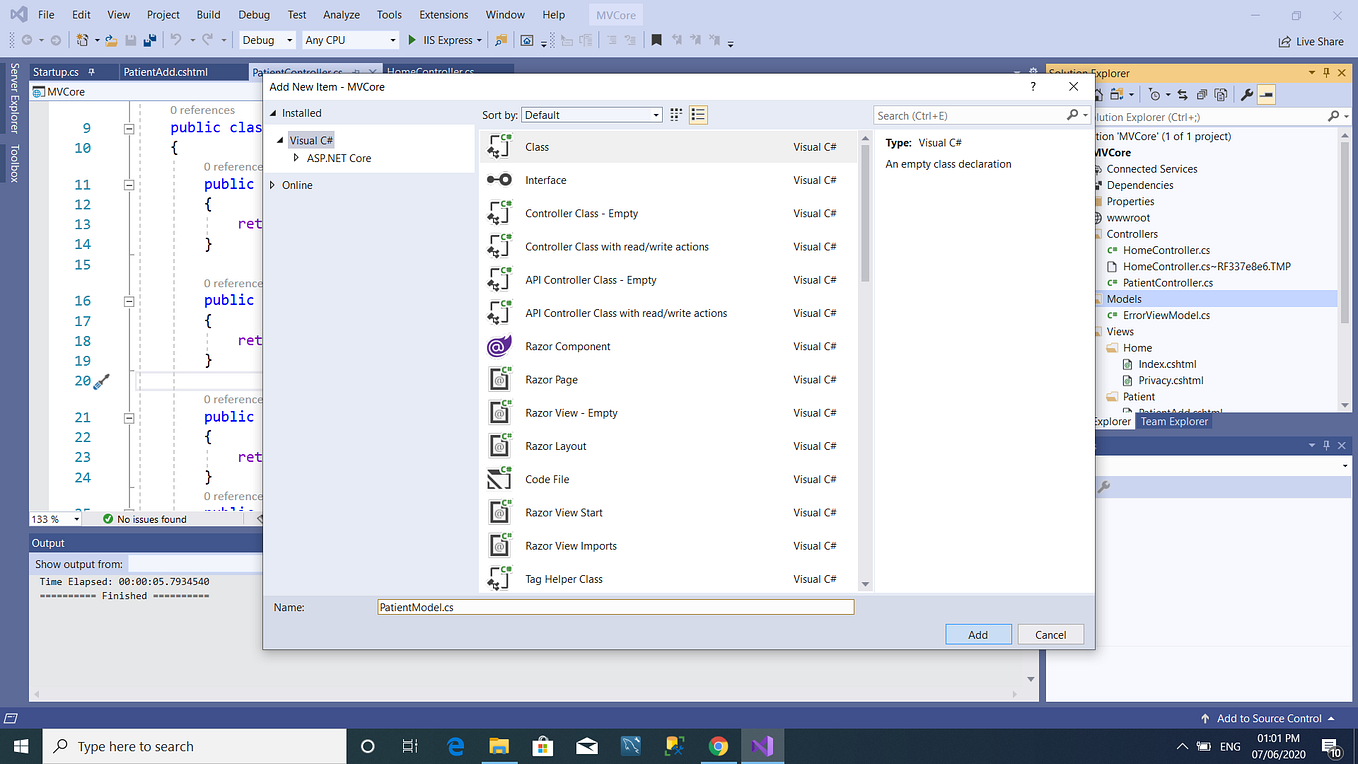Open the Debug menu
This screenshot has width=1358, height=764.
[254, 14]
